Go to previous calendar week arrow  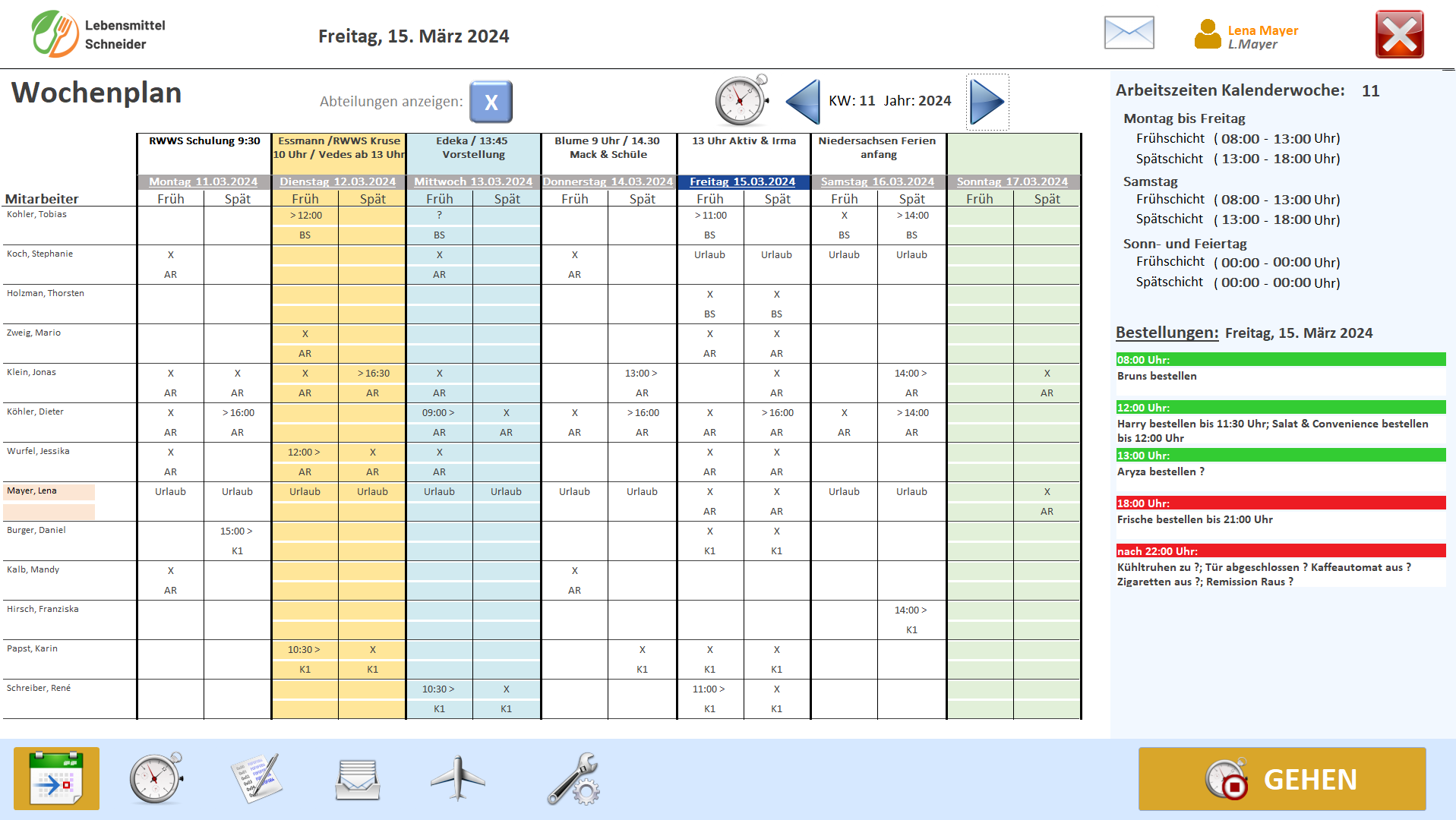point(803,102)
